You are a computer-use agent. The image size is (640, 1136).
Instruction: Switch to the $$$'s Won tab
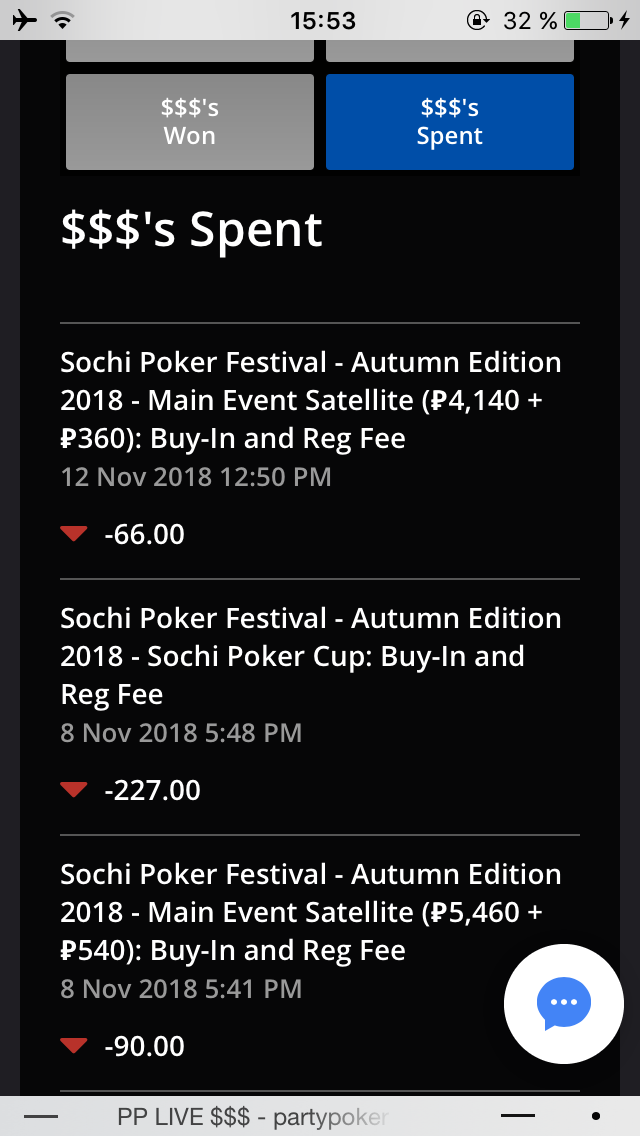click(190, 122)
